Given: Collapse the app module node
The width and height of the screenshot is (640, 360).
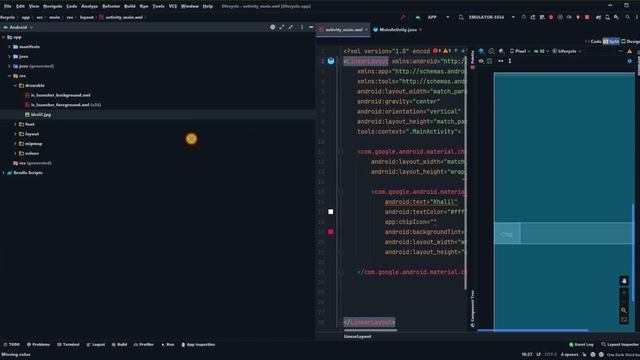Looking at the screenshot, I should [4, 37].
